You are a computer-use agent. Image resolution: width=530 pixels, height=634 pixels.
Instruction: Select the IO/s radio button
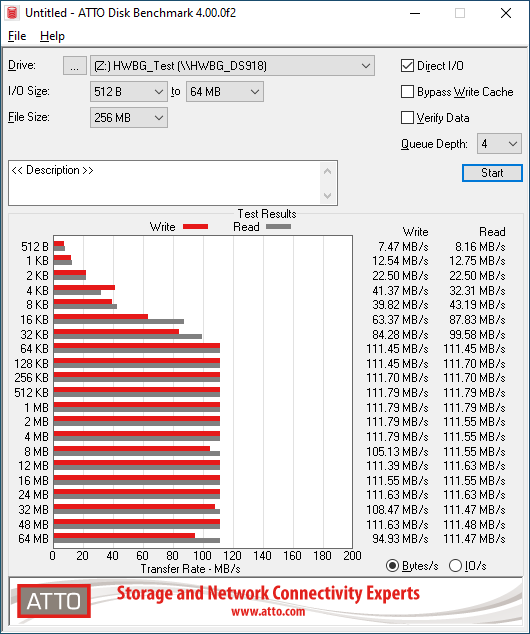[455, 565]
